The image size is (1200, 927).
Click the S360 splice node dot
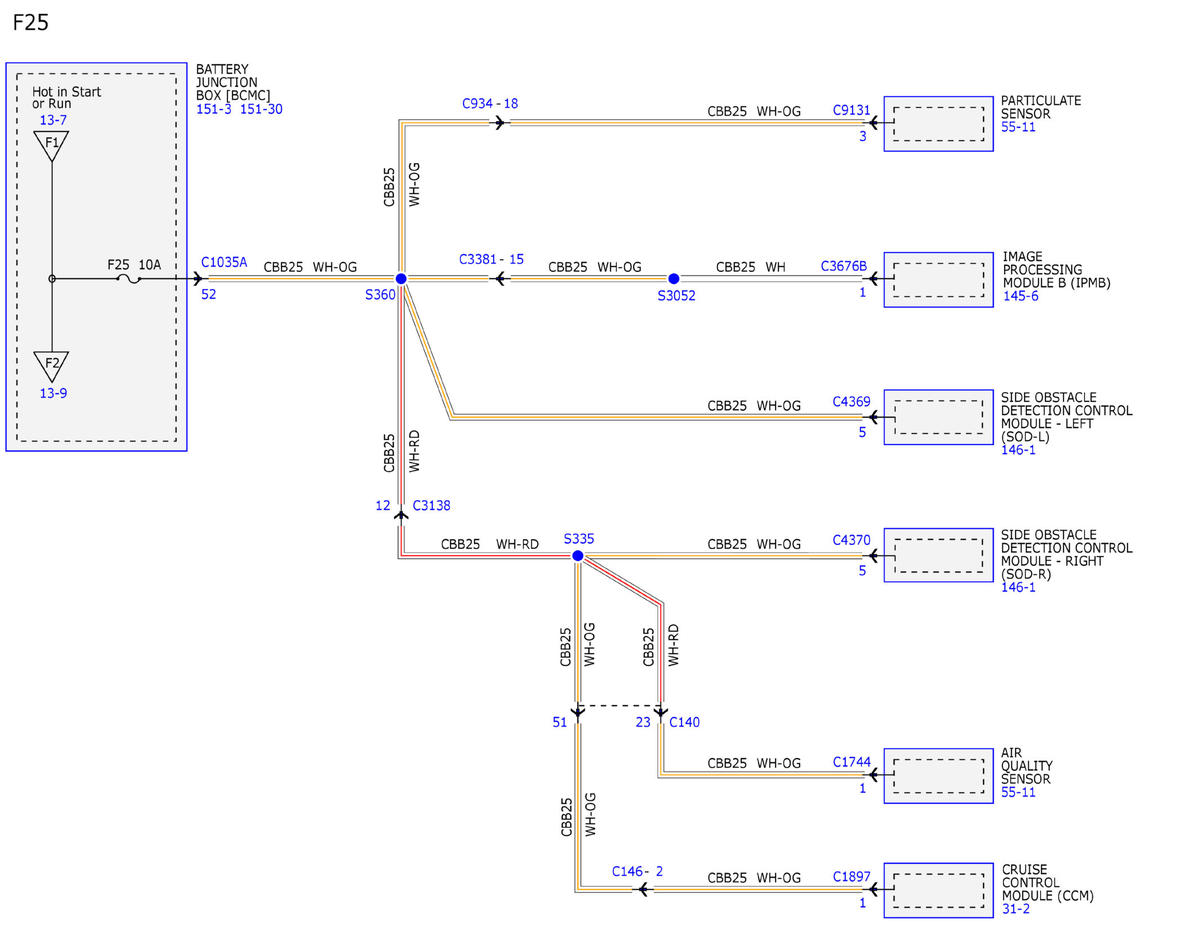point(400,278)
